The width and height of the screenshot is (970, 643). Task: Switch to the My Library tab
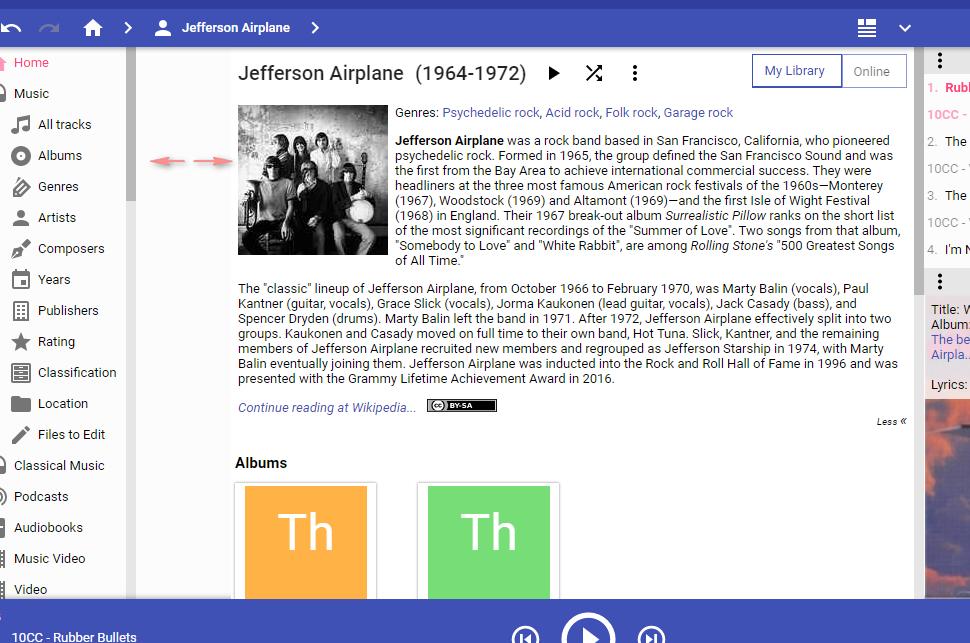pyautogui.click(x=795, y=71)
